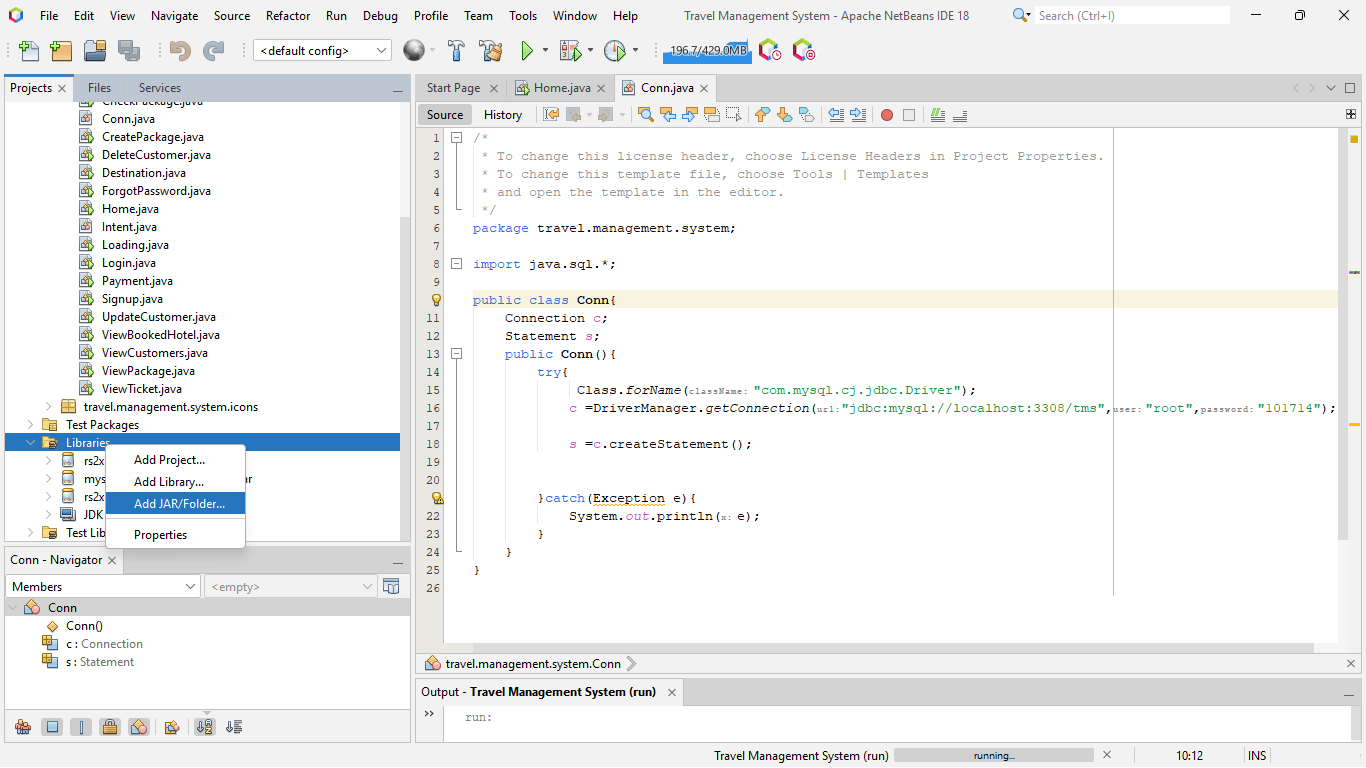
Task: Choose Add Library from context menu
Action: point(175,482)
